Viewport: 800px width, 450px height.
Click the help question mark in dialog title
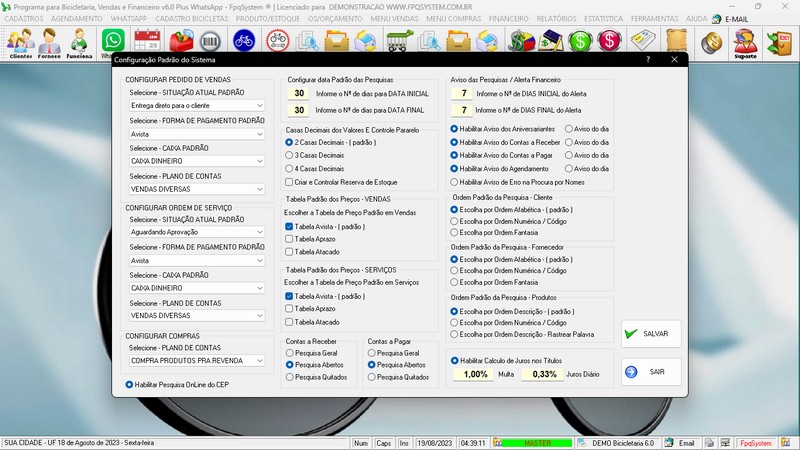(x=648, y=60)
